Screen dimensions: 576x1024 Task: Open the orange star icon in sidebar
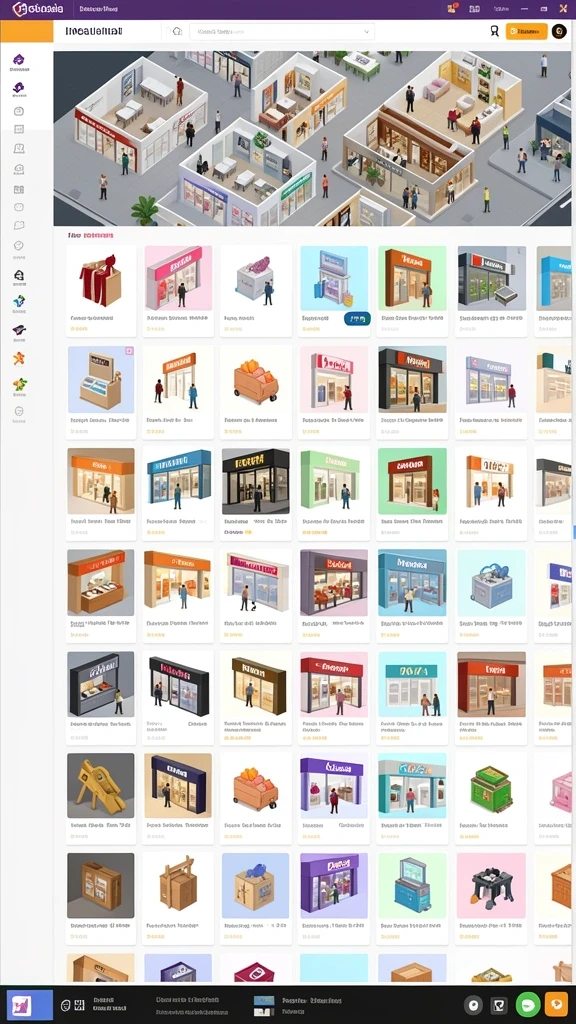click(x=19, y=358)
